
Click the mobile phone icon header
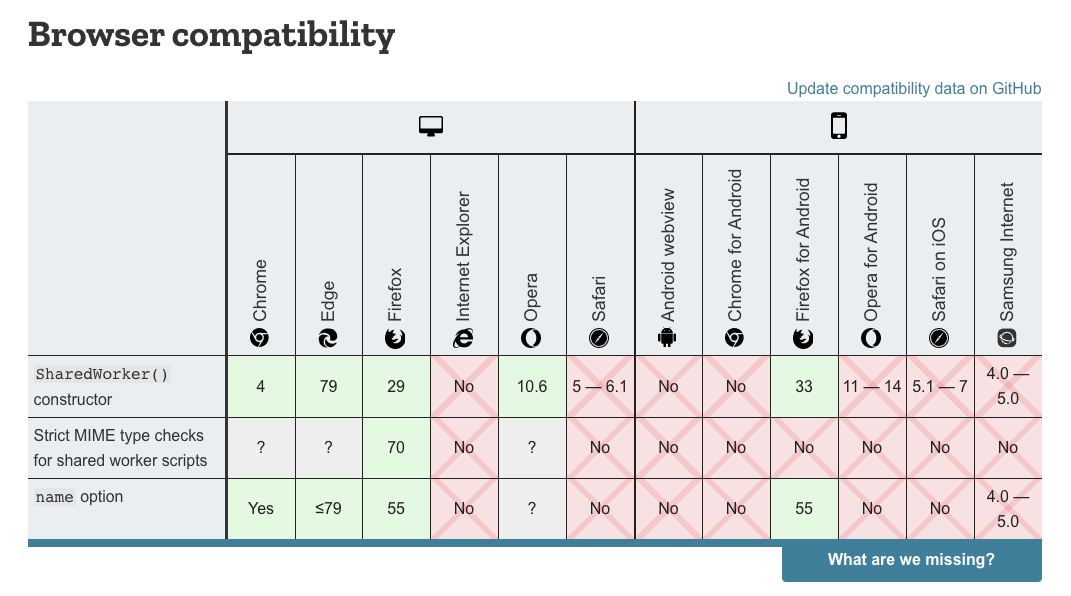point(839,126)
